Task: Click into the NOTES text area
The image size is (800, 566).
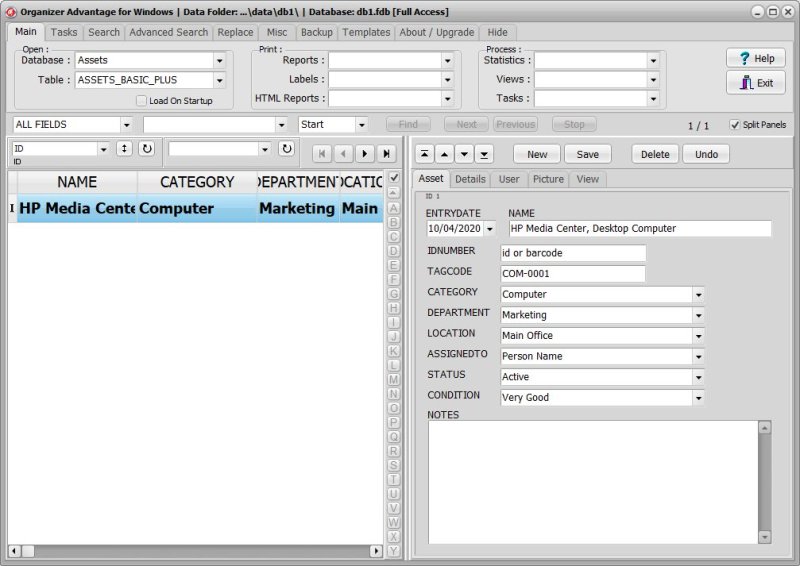Action: pyautogui.click(x=593, y=482)
